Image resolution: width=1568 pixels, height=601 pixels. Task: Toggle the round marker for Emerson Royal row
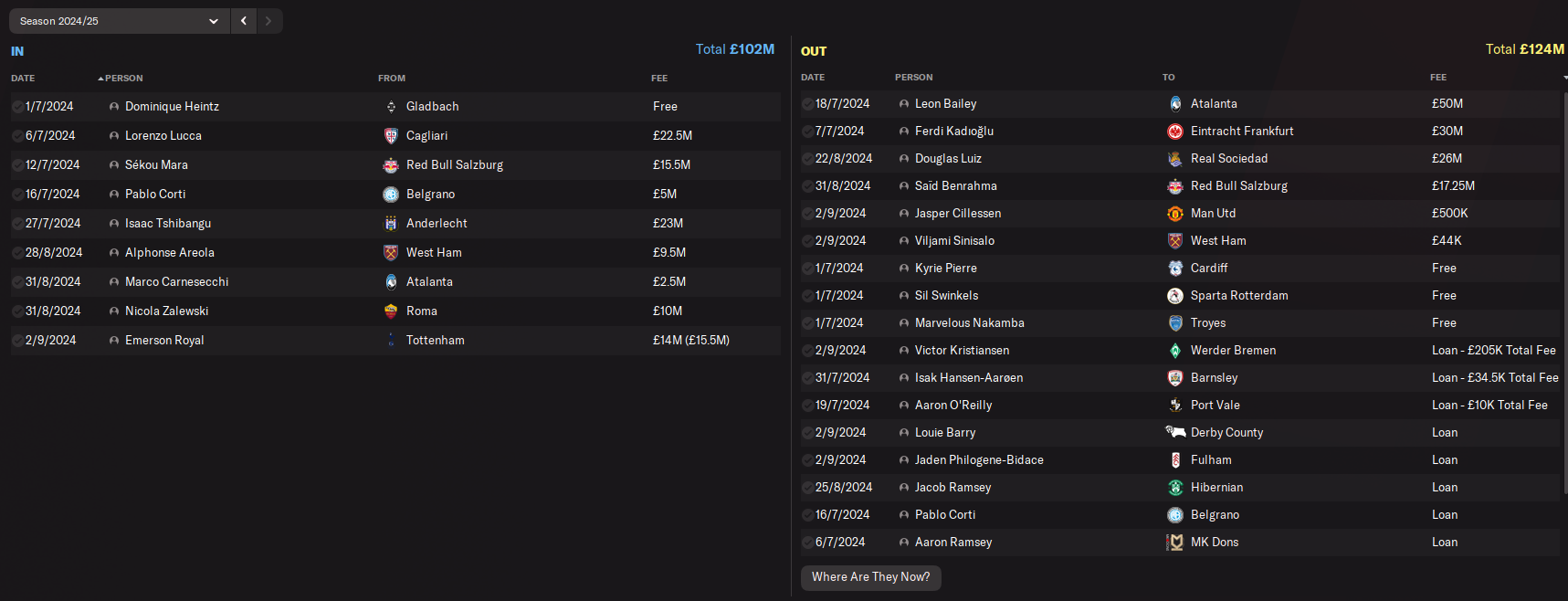(x=17, y=341)
